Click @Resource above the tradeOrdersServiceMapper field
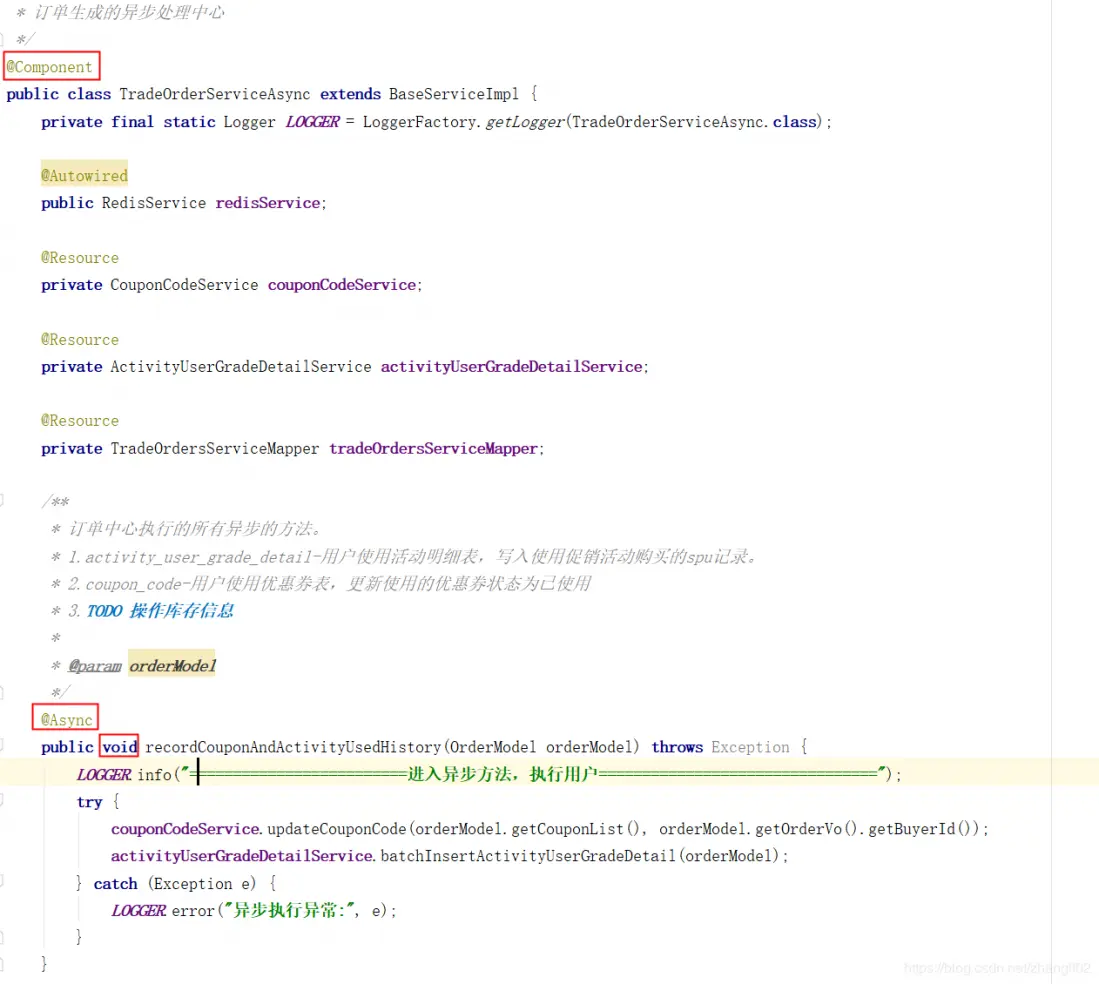The height and width of the screenshot is (984, 1099). 80,421
